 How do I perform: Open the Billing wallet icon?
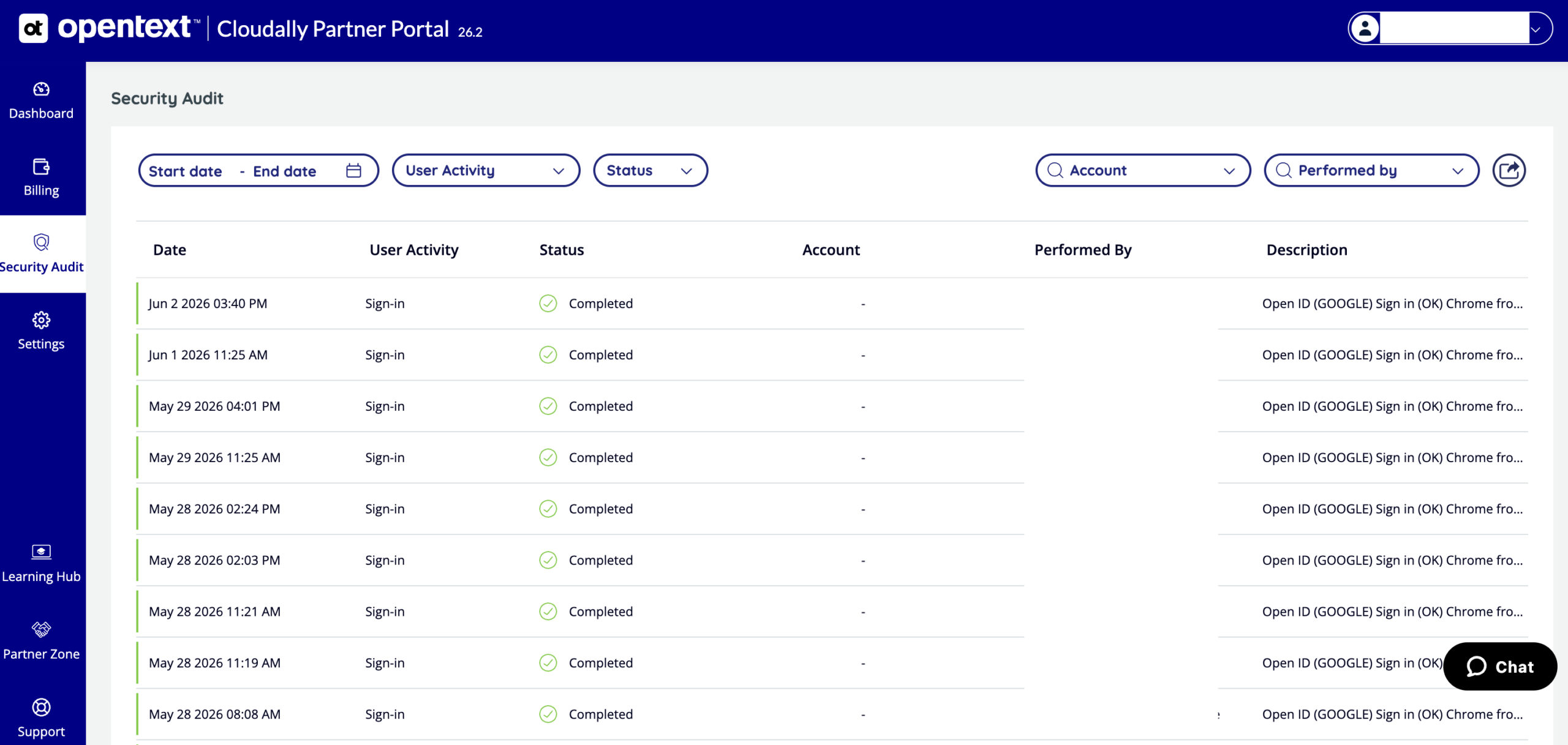(x=41, y=167)
